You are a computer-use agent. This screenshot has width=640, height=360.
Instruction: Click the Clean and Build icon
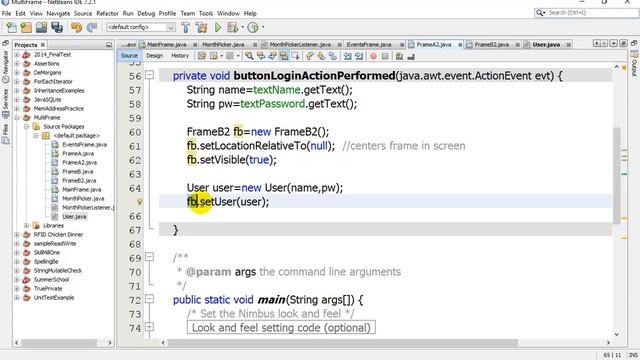(201, 27)
